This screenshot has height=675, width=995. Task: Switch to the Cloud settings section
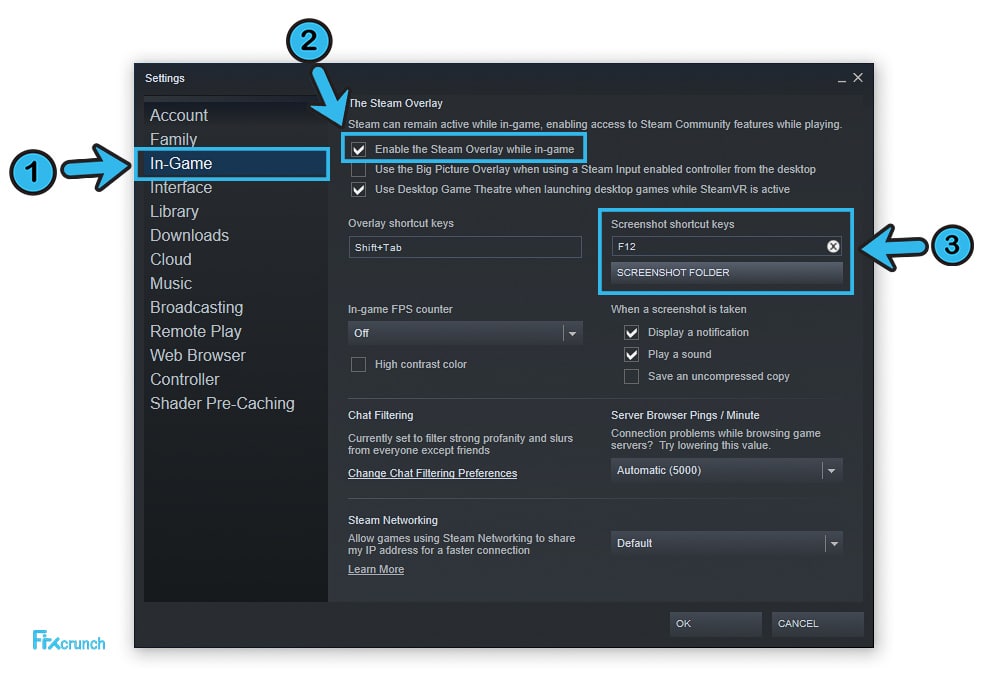(171, 259)
